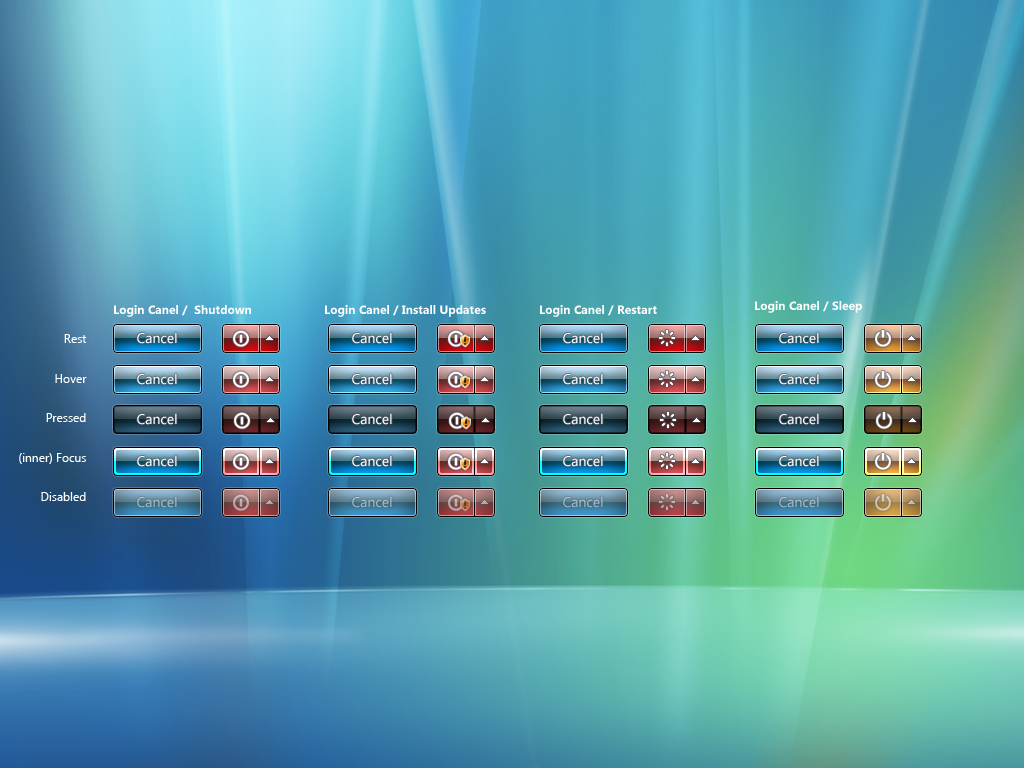Click the Disabled row Install Updates shield icon

pyautogui.click(x=456, y=503)
